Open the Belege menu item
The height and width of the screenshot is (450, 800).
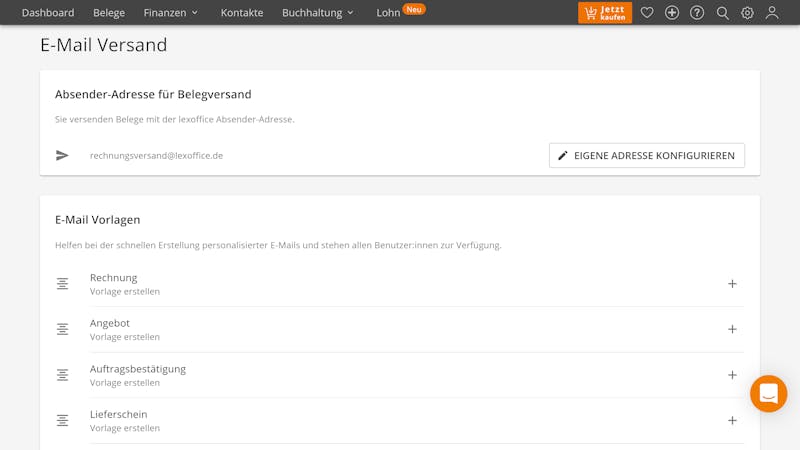[109, 13]
